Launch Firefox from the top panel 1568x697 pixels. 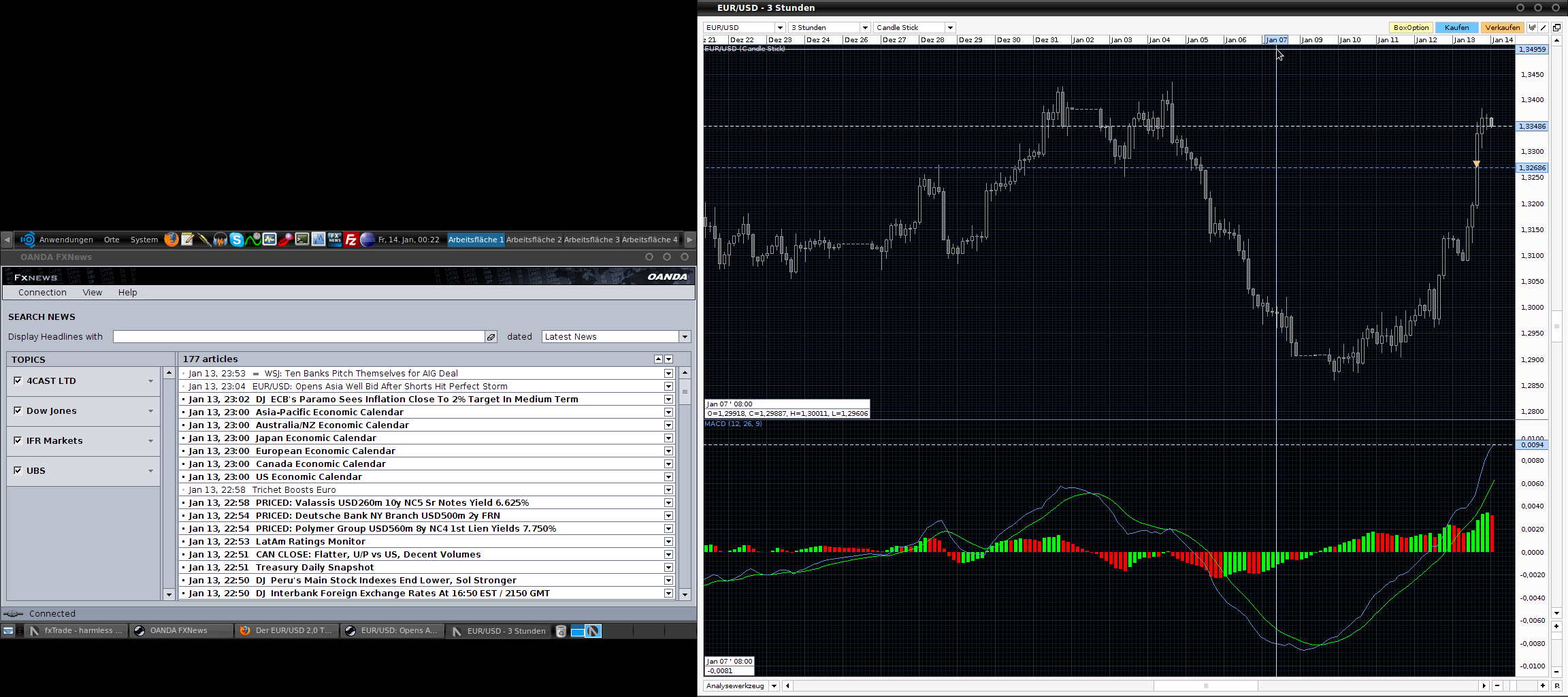tap(171, 239)
